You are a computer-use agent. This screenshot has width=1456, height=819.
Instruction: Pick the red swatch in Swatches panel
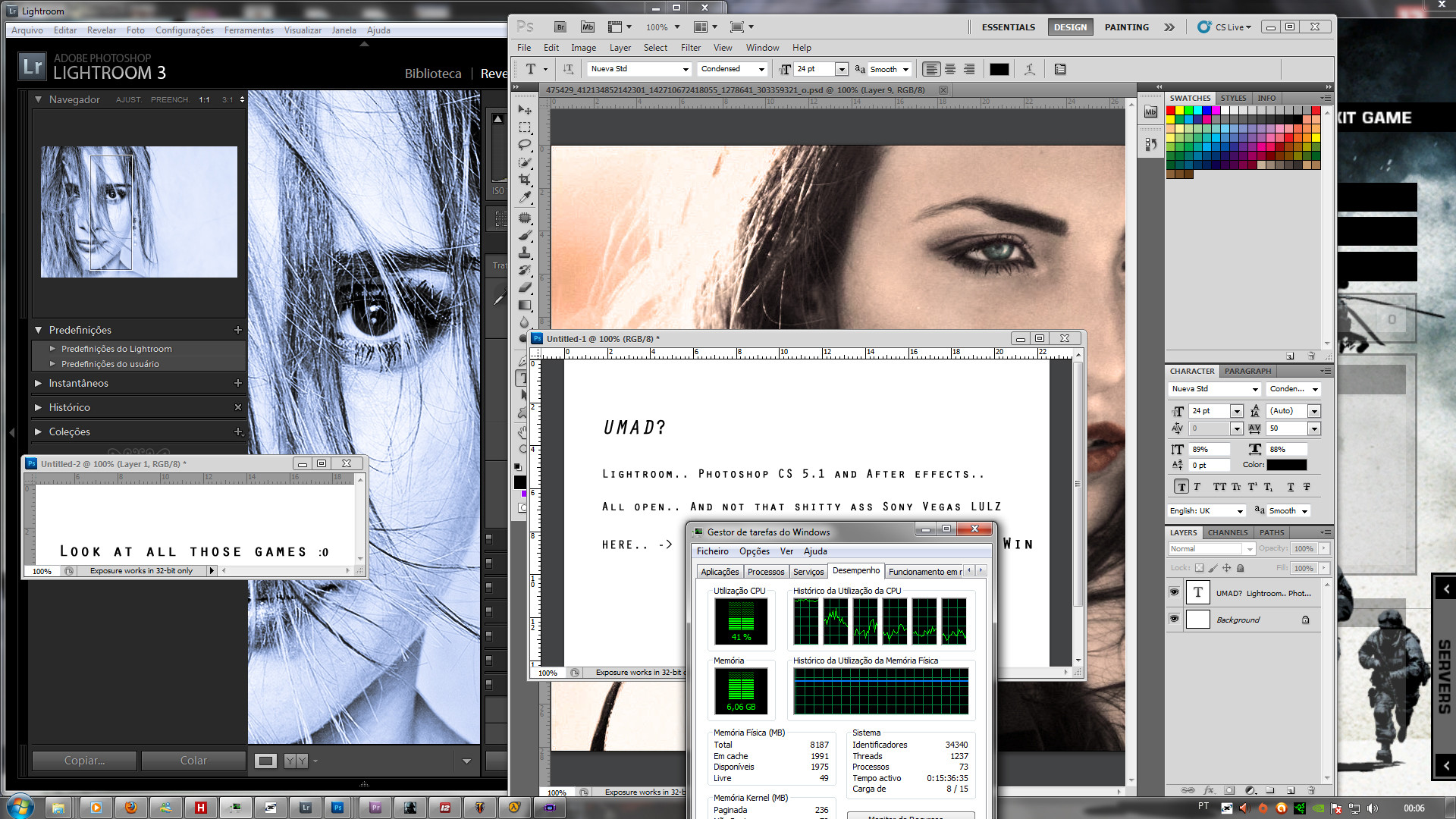[x=1171, y=111]
